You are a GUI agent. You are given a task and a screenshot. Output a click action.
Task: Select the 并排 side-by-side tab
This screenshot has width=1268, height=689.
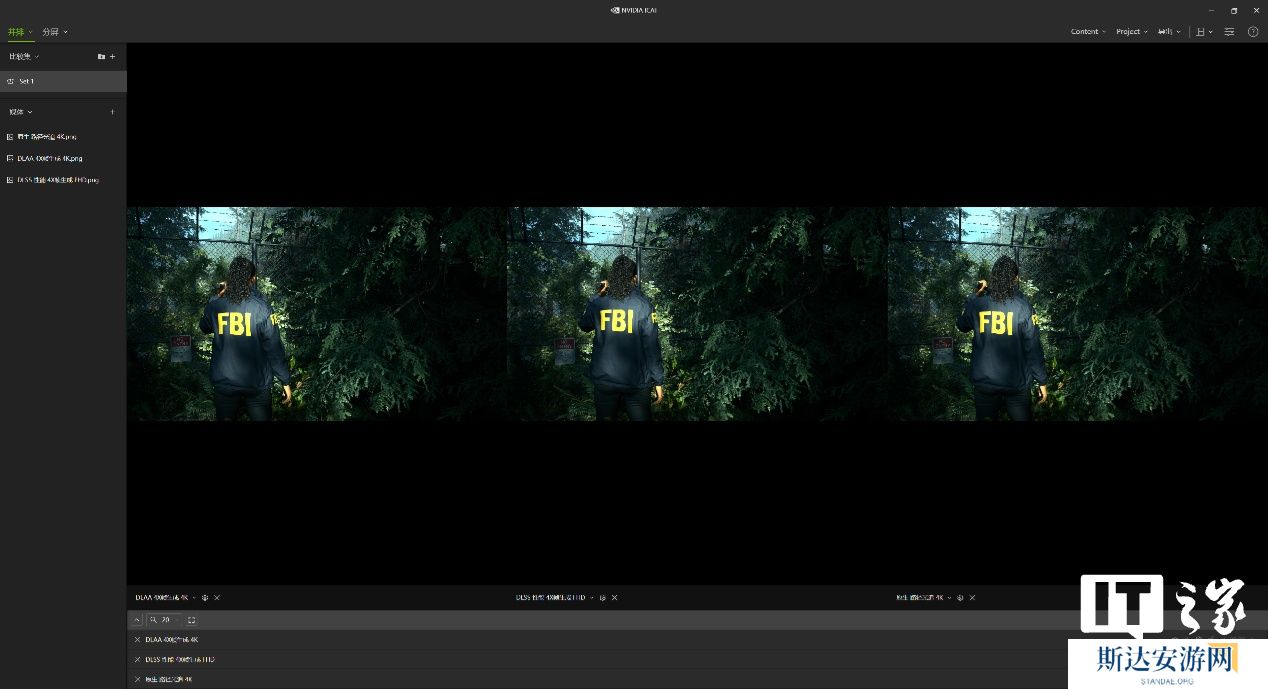click(x=19, y=32)
